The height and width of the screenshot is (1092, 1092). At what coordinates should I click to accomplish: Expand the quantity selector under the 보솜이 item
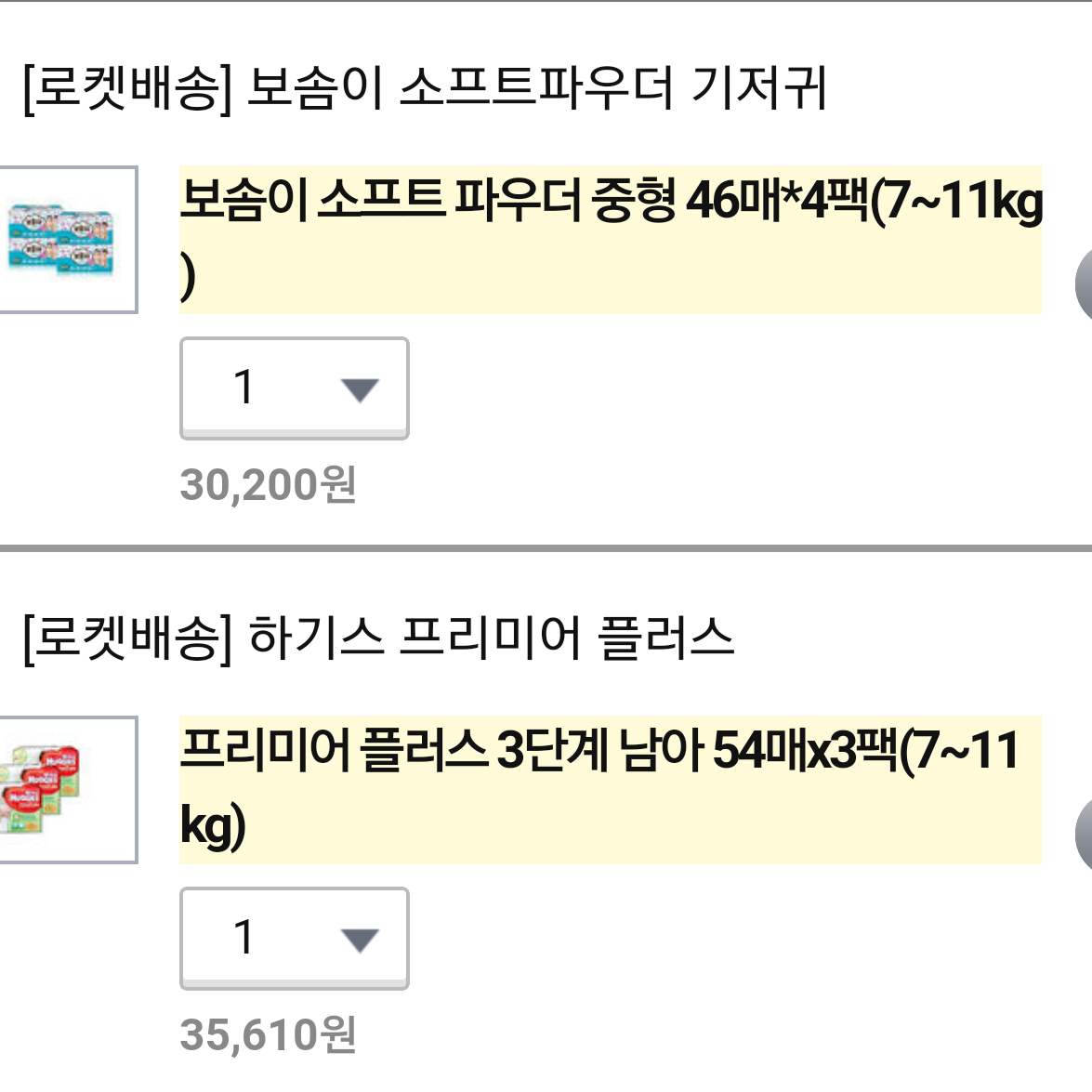click(295, 388)
